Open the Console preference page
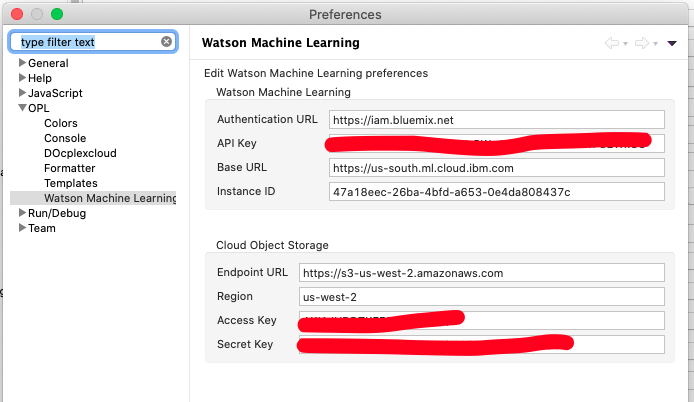694x402 pixels. pyautogui.click(x=65, y=139)
